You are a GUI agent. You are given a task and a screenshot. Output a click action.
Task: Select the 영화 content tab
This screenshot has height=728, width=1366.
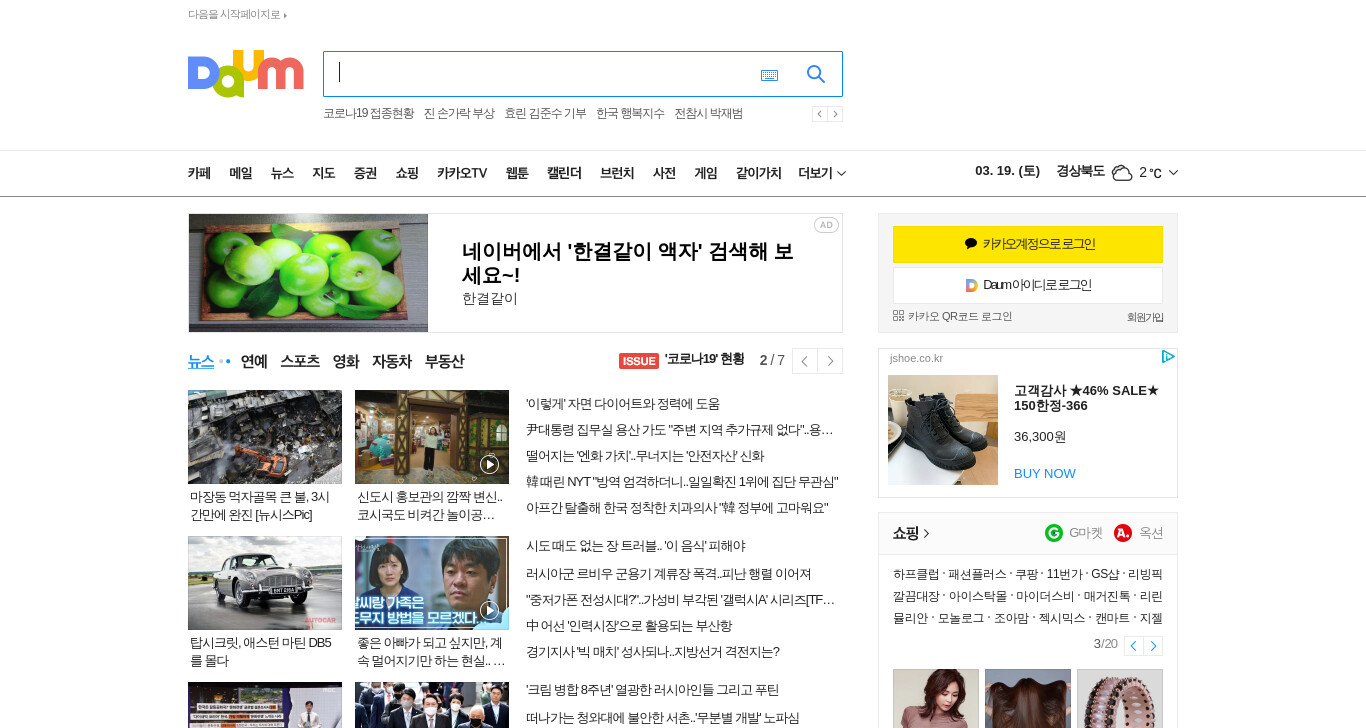pos(346,361)
